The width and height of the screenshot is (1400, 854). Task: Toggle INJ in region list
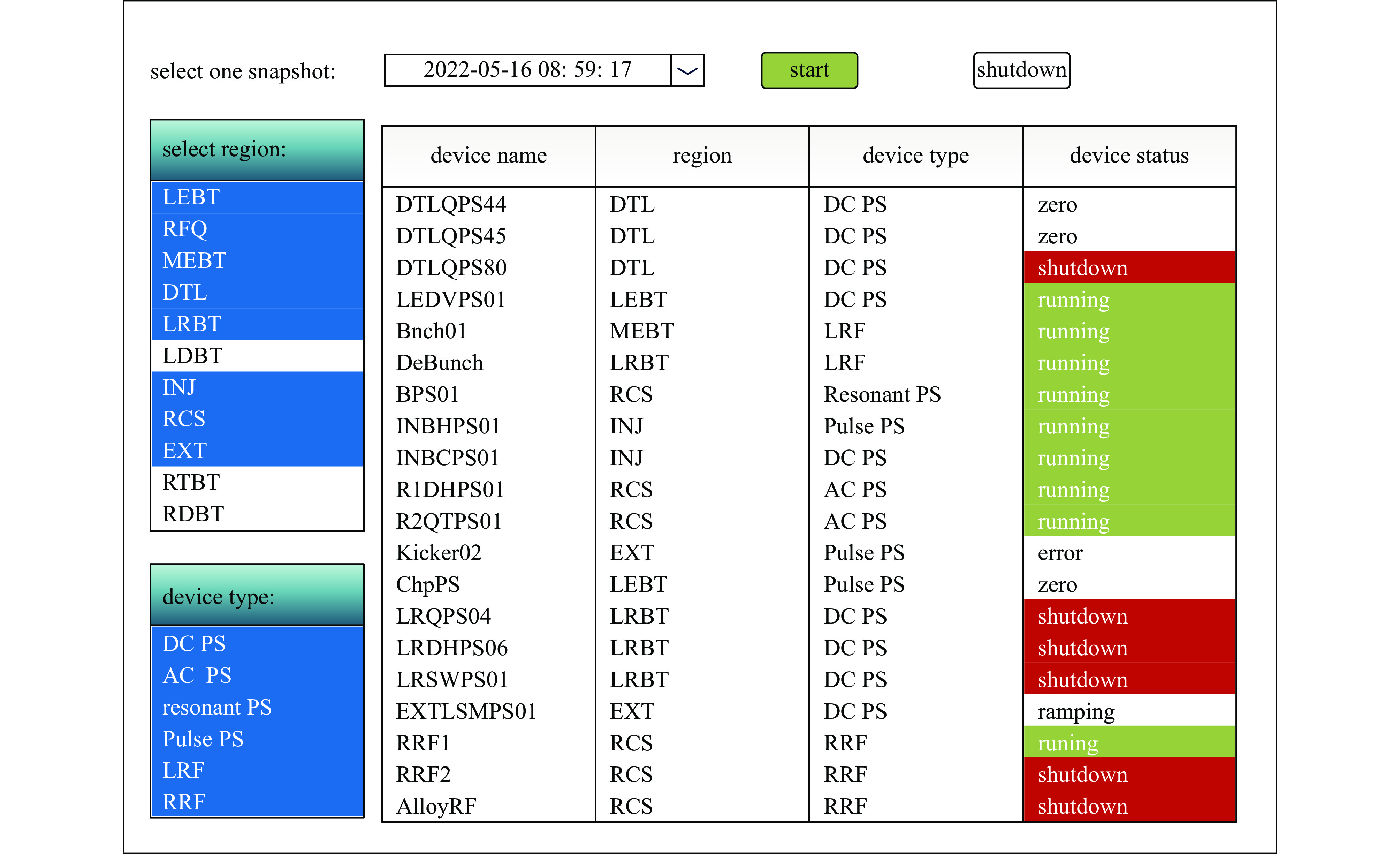point(257,387)
